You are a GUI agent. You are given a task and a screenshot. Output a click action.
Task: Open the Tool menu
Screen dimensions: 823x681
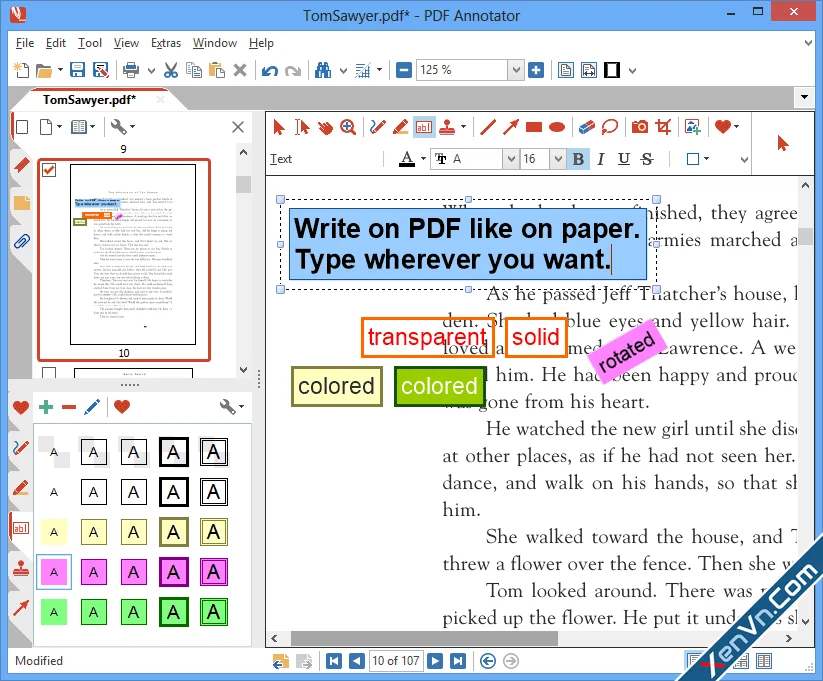click(x=90, y=43)
